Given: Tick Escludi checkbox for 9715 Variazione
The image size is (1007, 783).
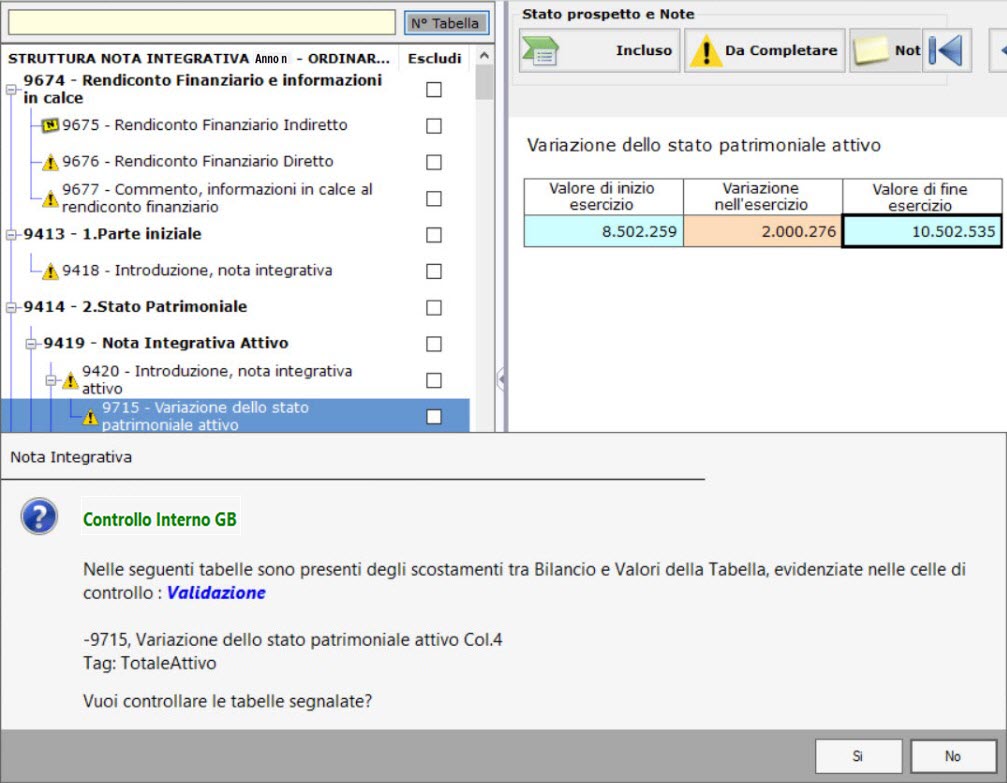Looking at the screenshot, I should 434,417.
